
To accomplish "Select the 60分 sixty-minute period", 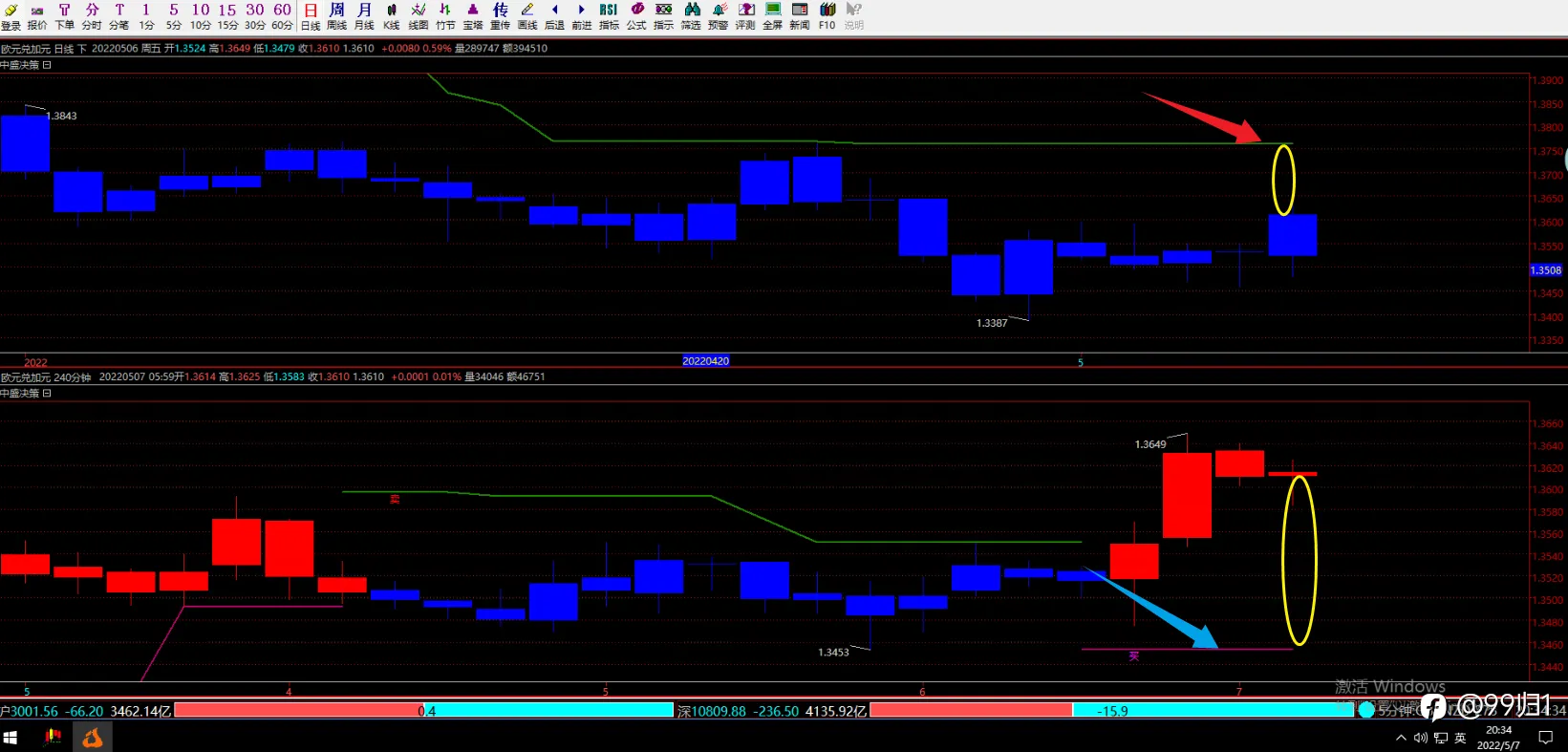I will pyautogui.click(x=282, y=16).
